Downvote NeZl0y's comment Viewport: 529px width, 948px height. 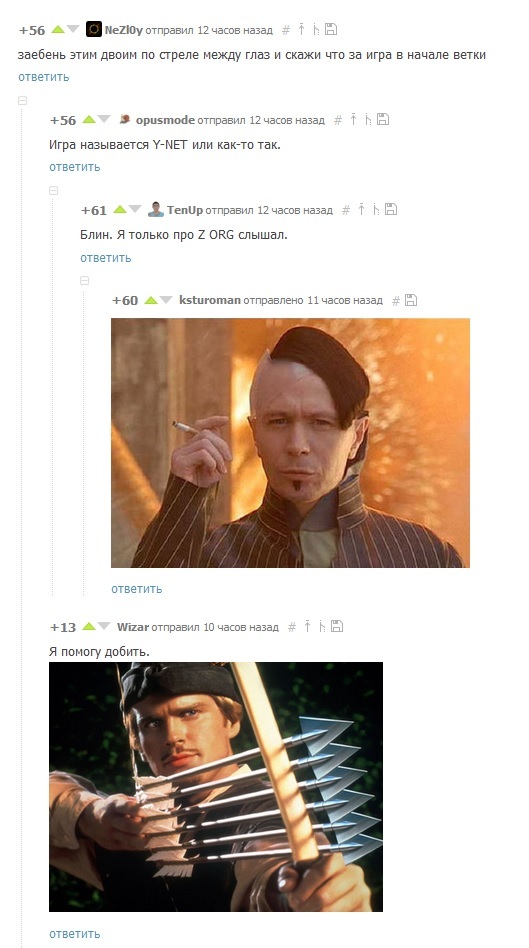coord(73,29)
